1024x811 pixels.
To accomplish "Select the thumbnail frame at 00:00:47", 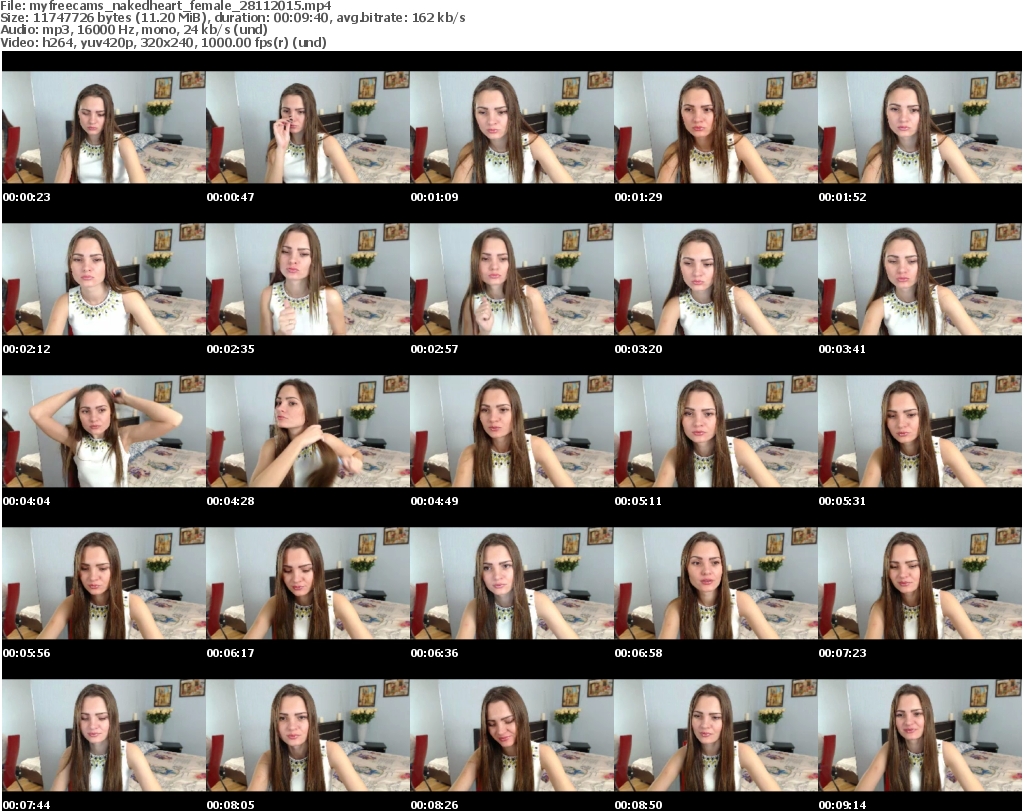I will [x=308, y=127].
